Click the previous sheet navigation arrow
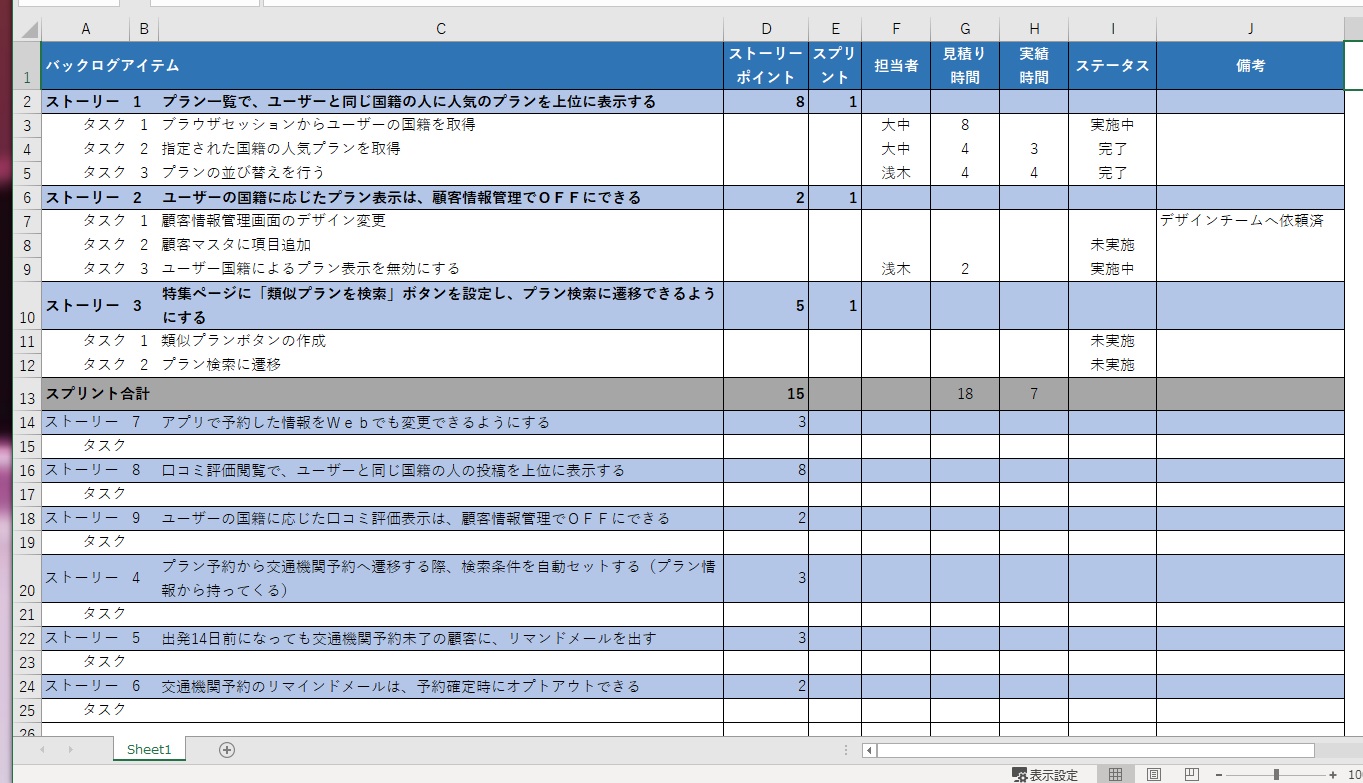This screenshot has width=1363, height=783. pos(42,749)
